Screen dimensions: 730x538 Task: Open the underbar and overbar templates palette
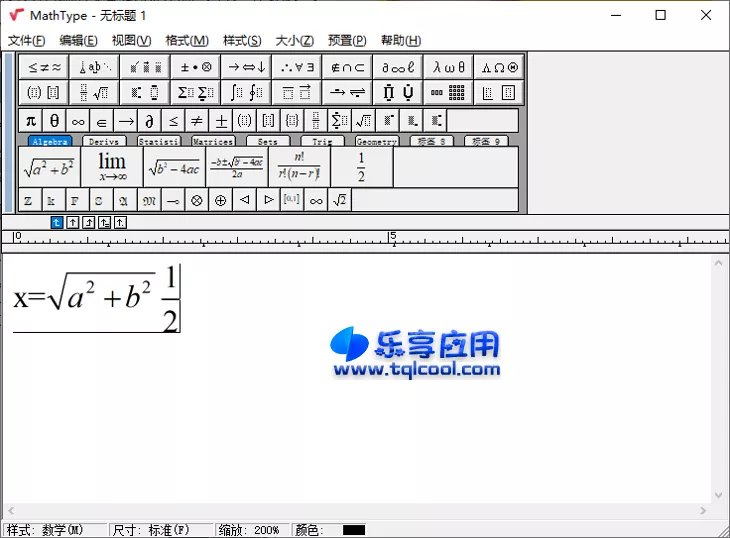pos(297,92)
